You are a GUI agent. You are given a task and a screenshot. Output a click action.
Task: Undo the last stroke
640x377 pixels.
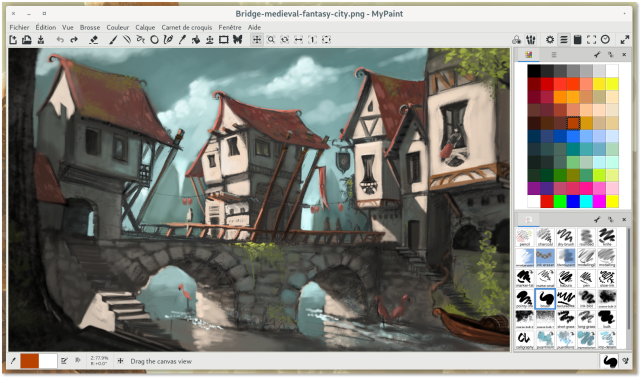coord(60,40)
